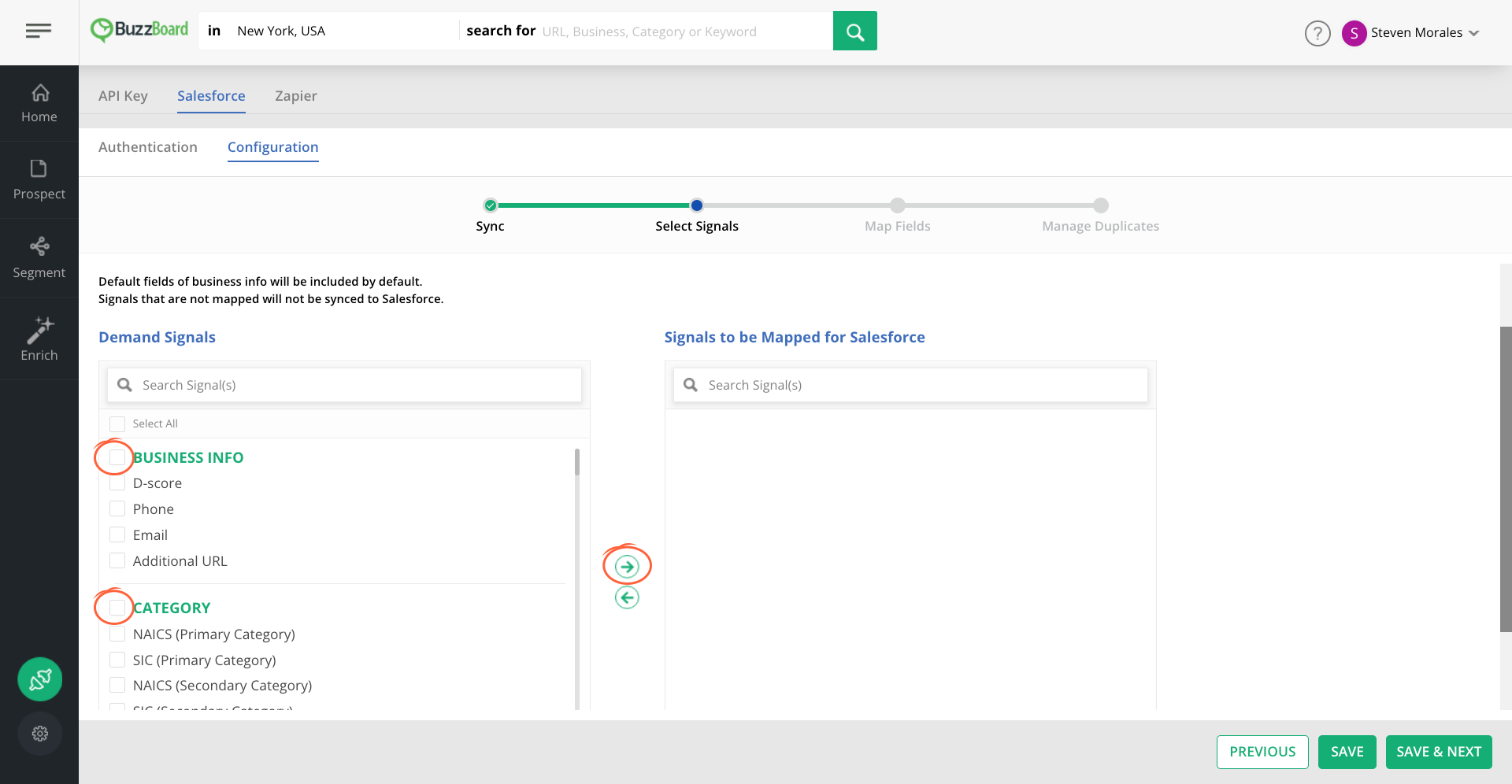Click the page vertical scrollbar
This screenshot has height=784, width=1512.
(x=1506, y=479)
